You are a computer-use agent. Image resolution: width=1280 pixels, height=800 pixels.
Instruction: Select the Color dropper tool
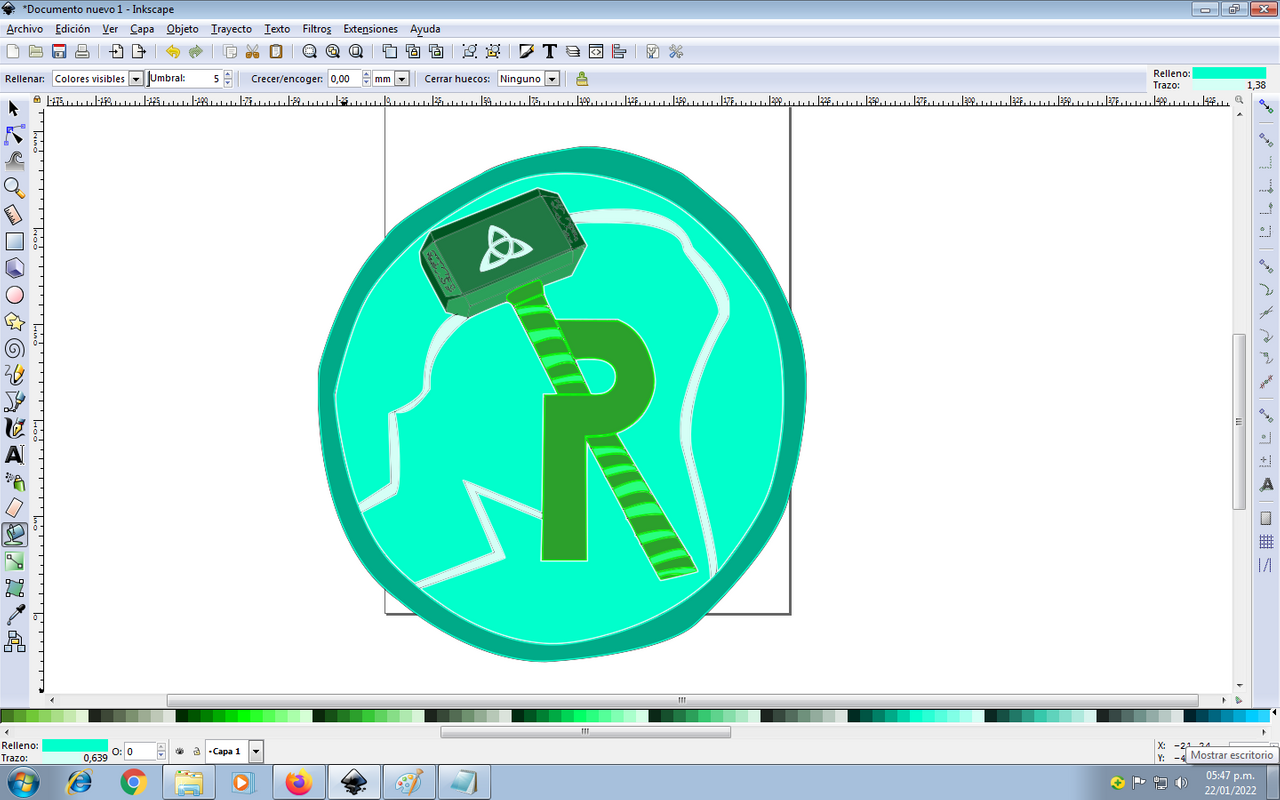tap(14, 615)
